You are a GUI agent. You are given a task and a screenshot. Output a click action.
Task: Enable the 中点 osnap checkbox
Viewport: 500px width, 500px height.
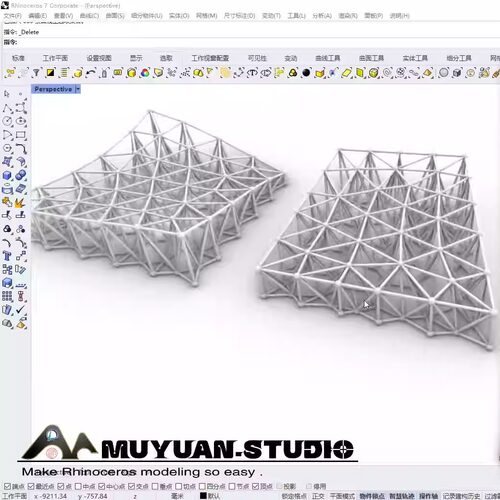point(78,486)
